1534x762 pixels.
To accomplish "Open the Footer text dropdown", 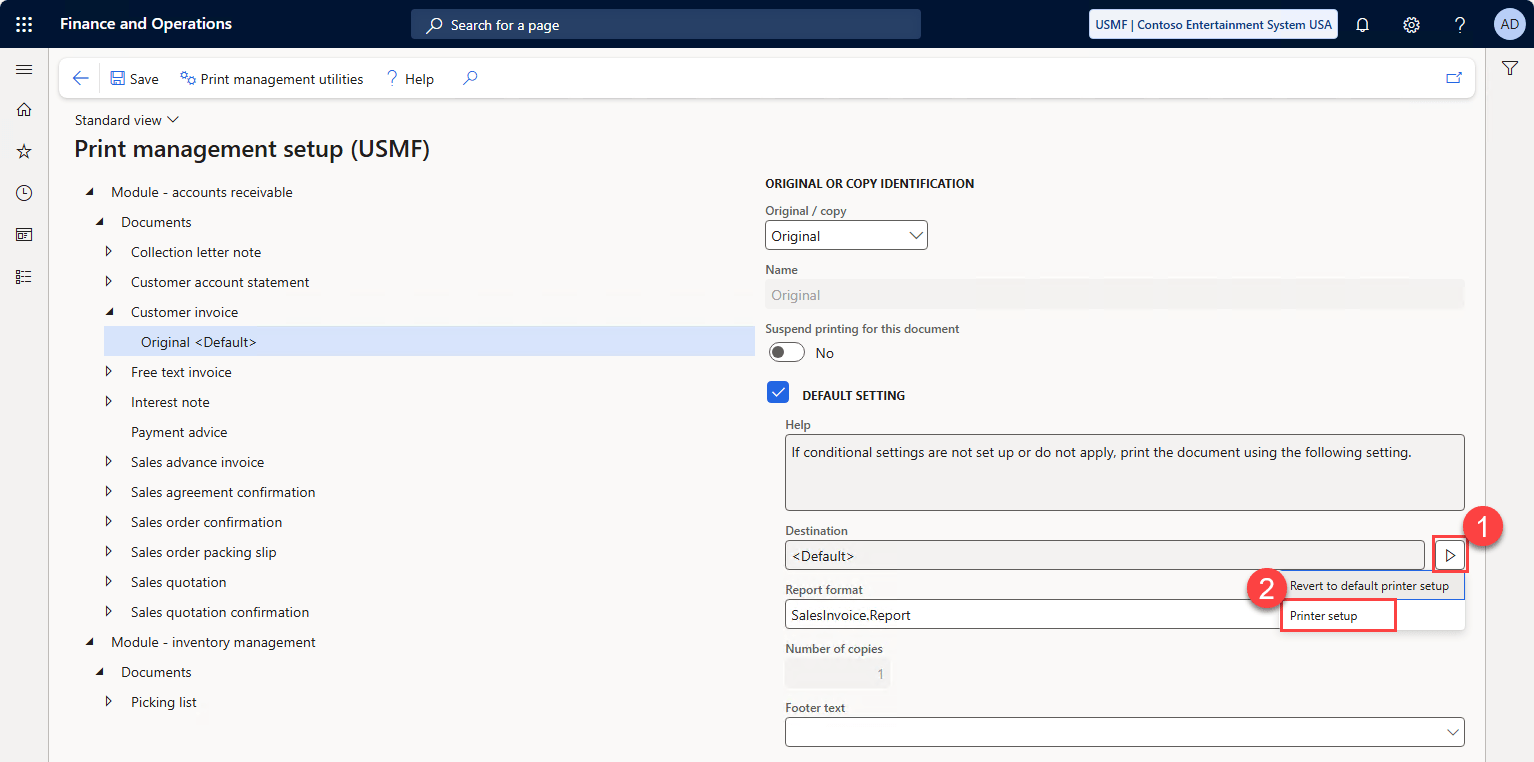I will click(x=1124, y=732).
